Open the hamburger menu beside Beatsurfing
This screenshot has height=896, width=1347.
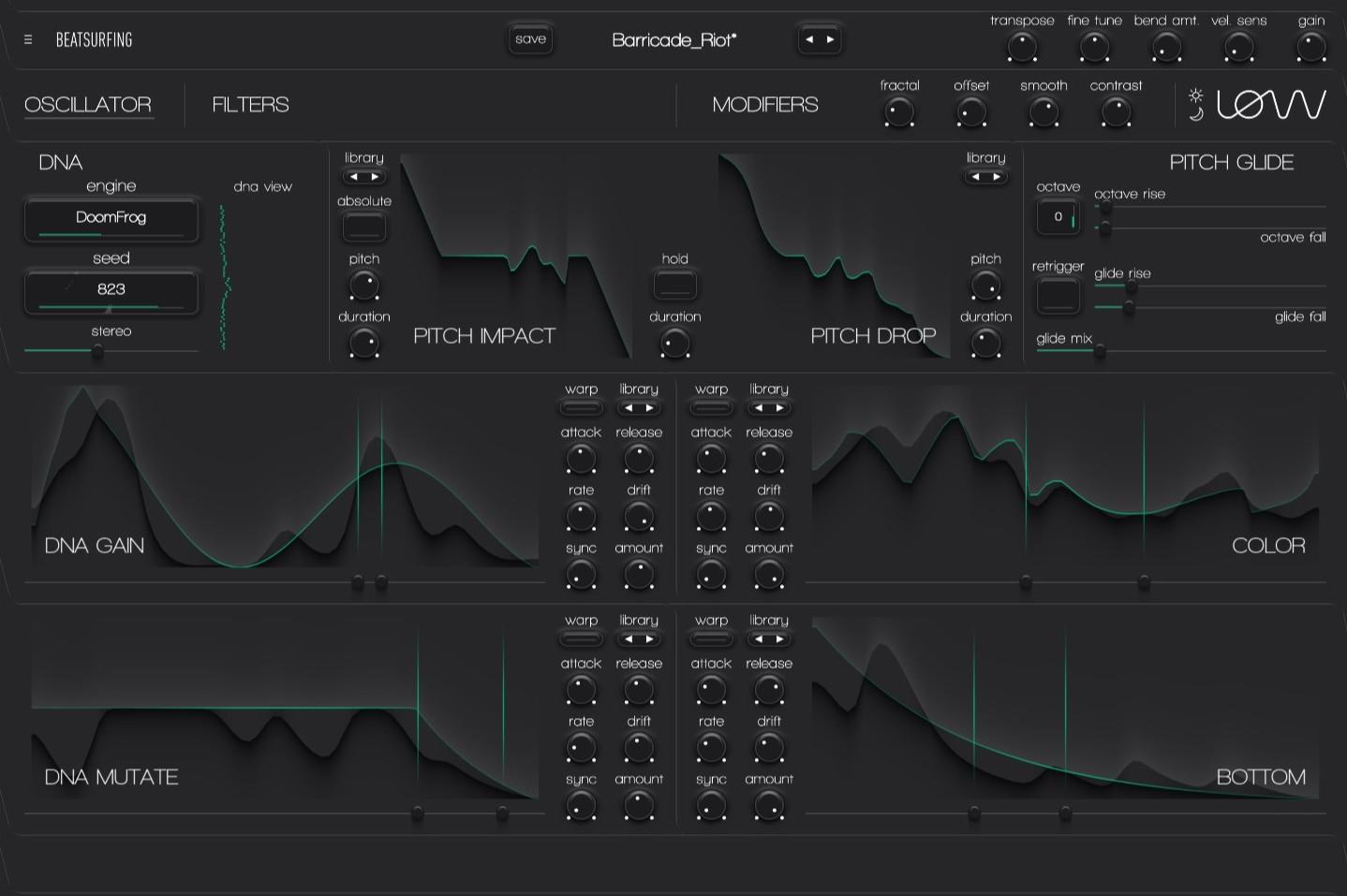point(28,39)
